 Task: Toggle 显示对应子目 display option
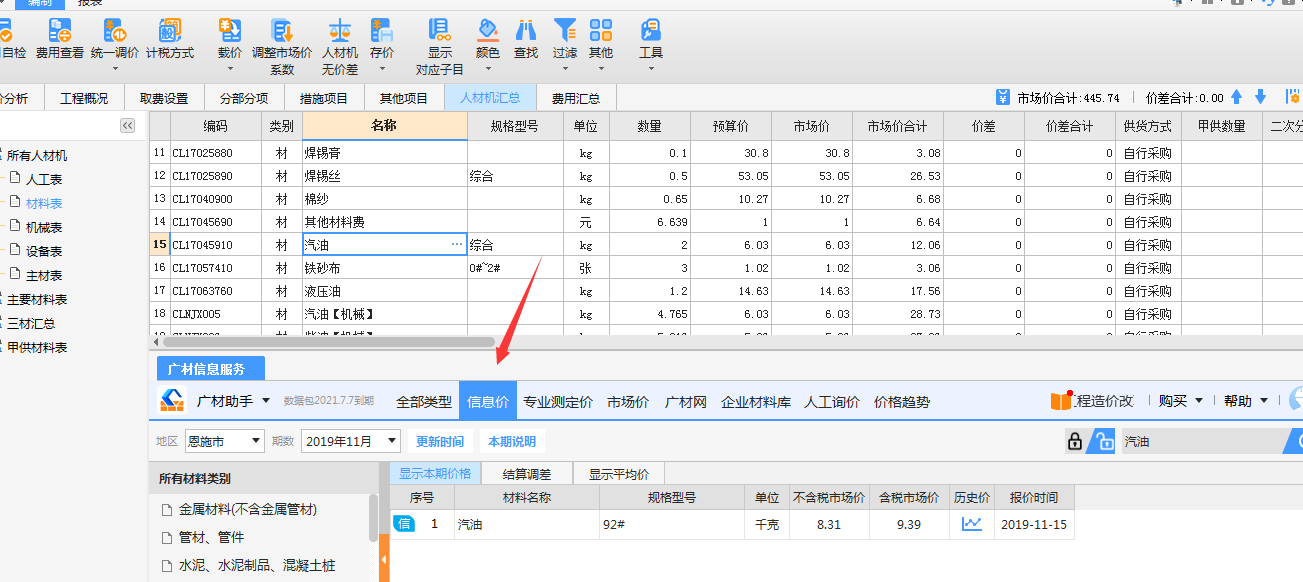[x=440, y=47]
